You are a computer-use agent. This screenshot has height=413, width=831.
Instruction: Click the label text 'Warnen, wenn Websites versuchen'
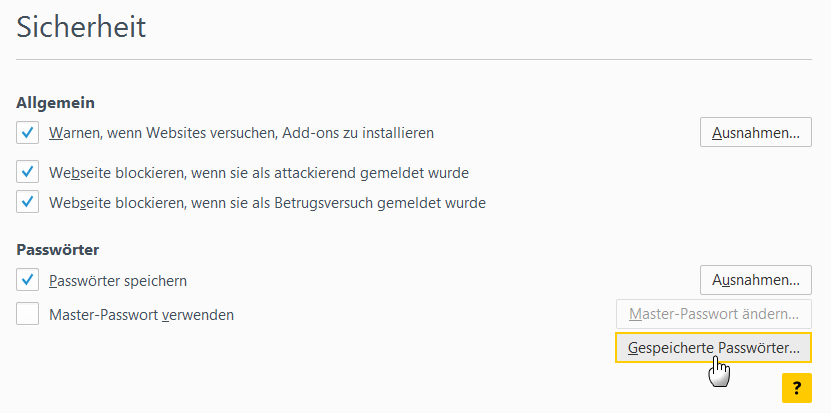pyautogui.click(x=163, y=133)
